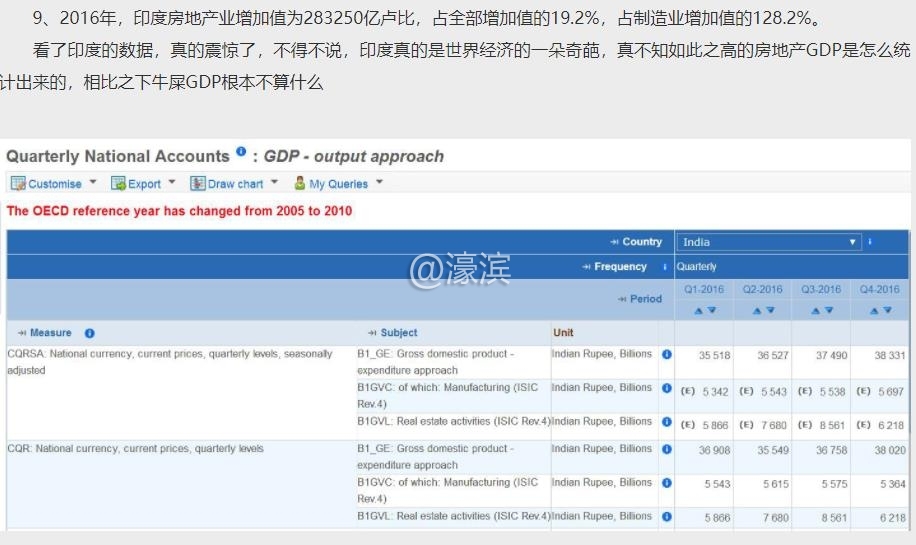Expand the Customise dropdown arrow
This screenshot has width=916, height=545.
pyautogui.click(x=93, y=182)
